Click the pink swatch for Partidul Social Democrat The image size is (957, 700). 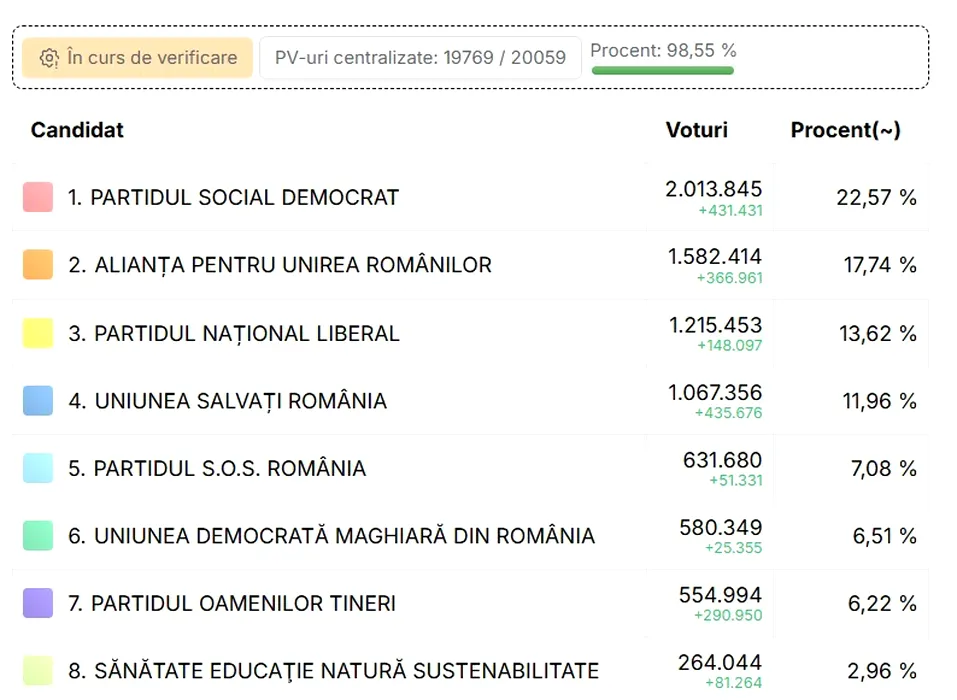click(x=38, y=197)
